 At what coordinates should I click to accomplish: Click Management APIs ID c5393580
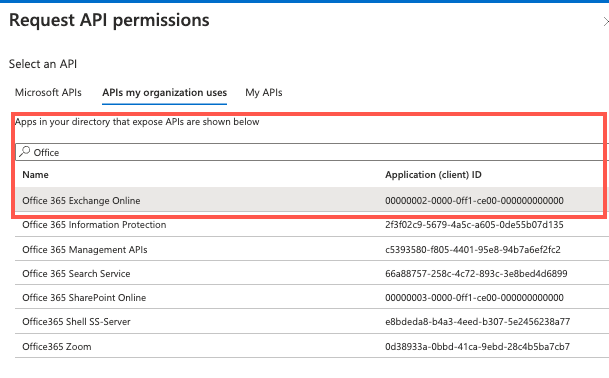473,249
